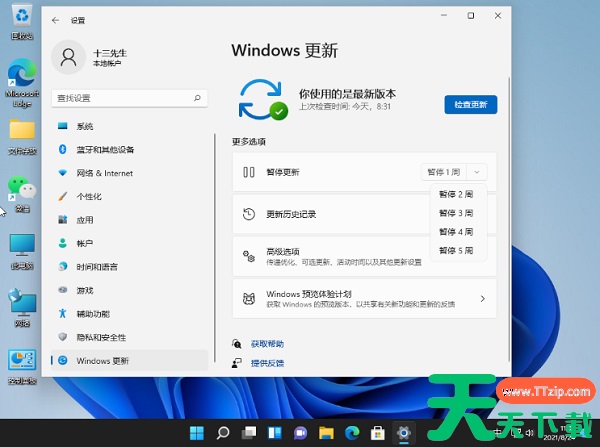Open Microsoft Store from the taskbar
This screenshot has height=447, width=600.
378,433
